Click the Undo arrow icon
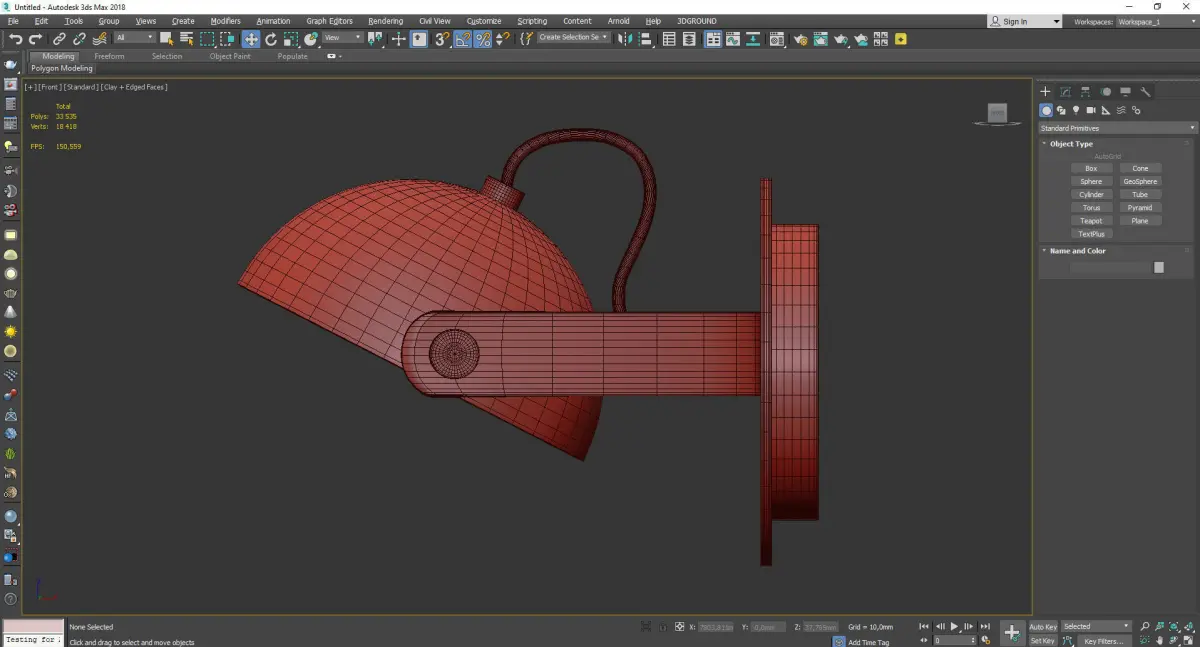Screen dimensions: 1200x647 [15, 39]
